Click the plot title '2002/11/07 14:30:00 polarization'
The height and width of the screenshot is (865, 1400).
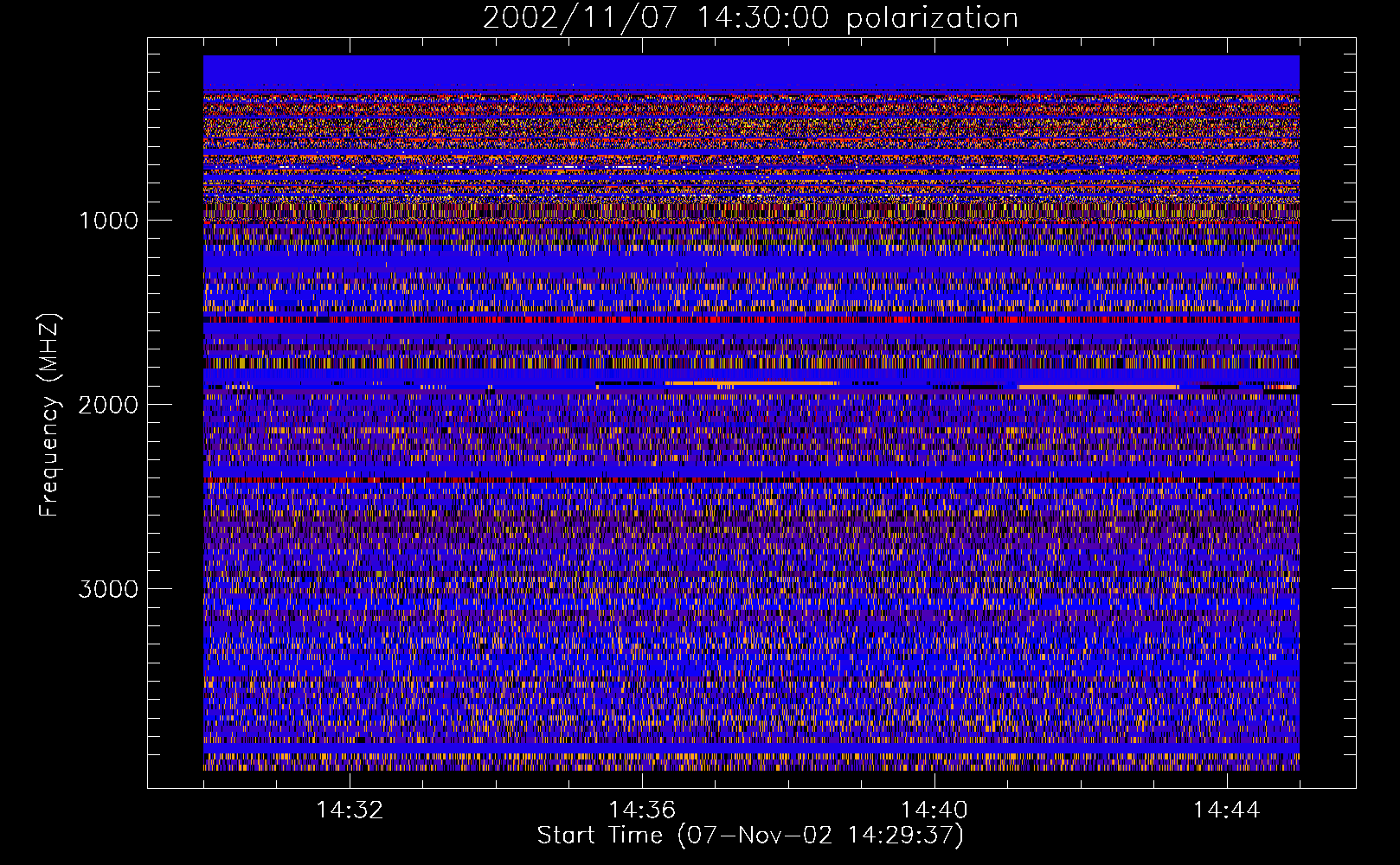pos(750,17)
